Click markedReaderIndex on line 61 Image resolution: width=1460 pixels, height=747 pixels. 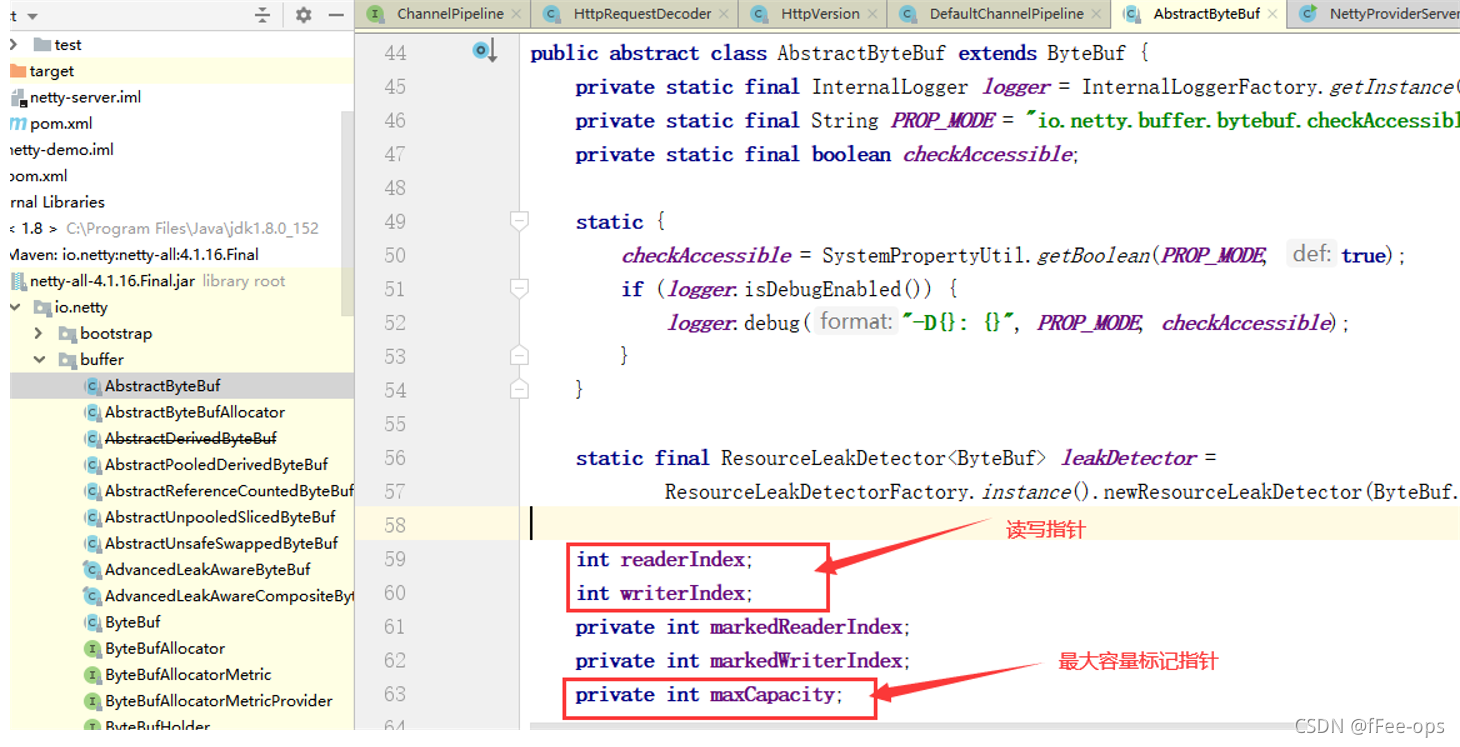tap(806, 627)
